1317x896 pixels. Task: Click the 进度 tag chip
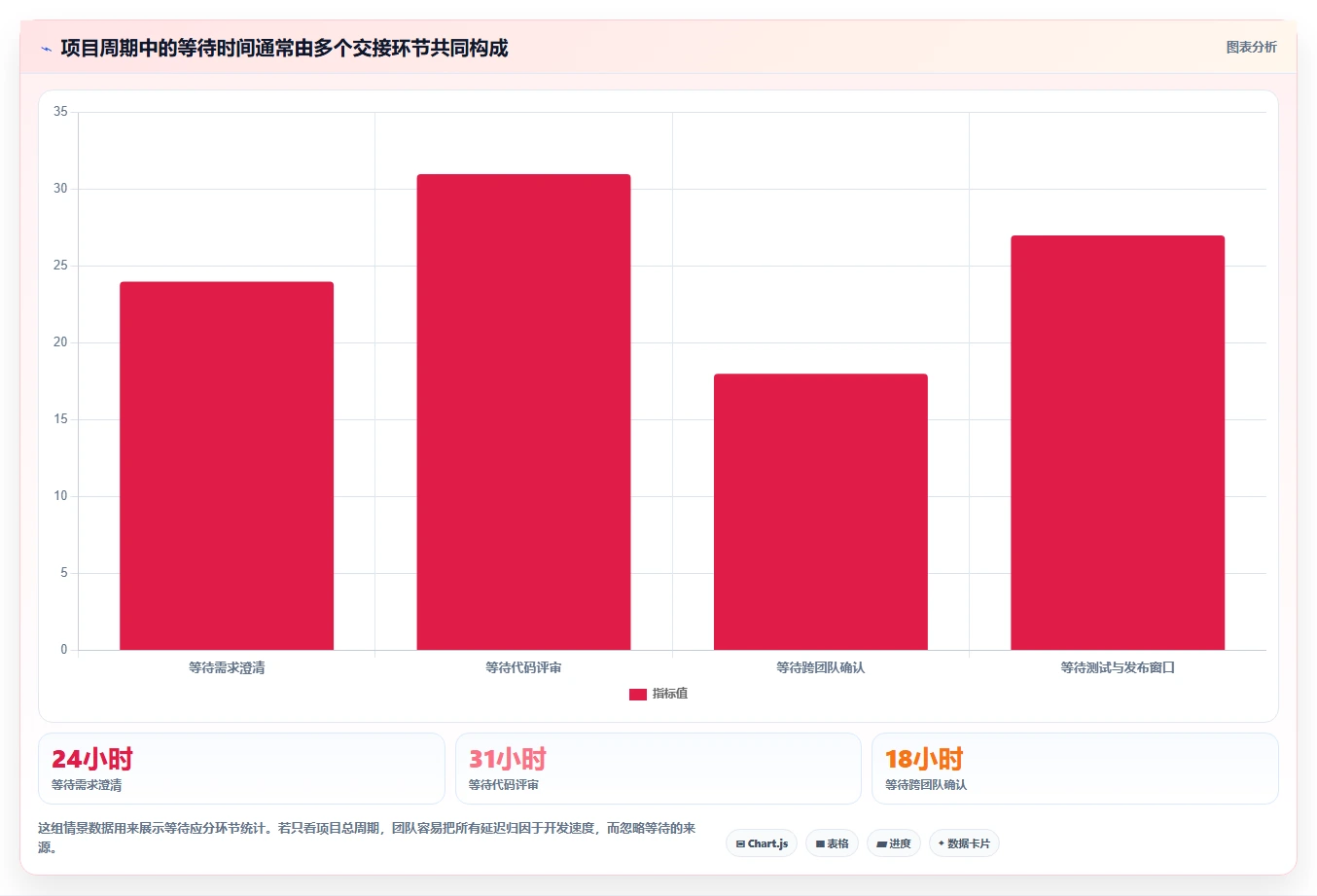(894, 843)
